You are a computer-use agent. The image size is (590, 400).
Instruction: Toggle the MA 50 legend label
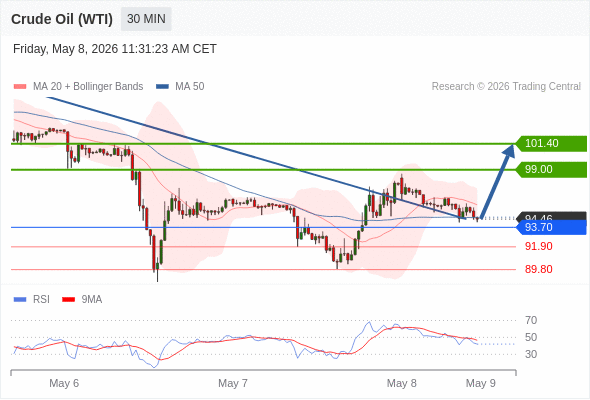pos(190,87)
